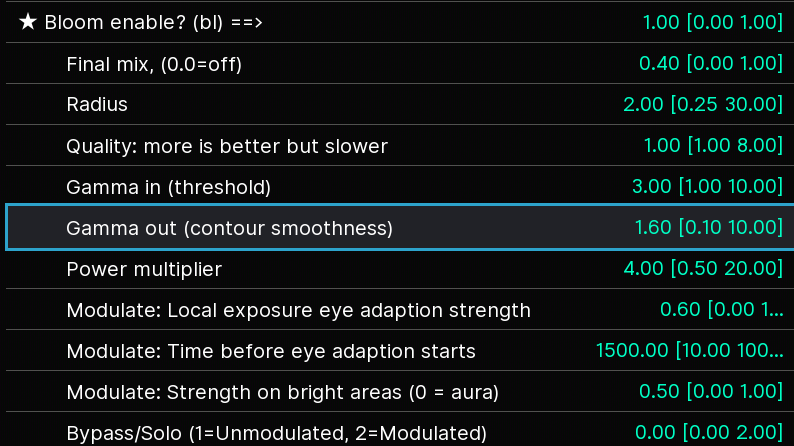Screen dimensions: 794x446
Task: Click the Final mix value 0.40
Action: (659, 63)
